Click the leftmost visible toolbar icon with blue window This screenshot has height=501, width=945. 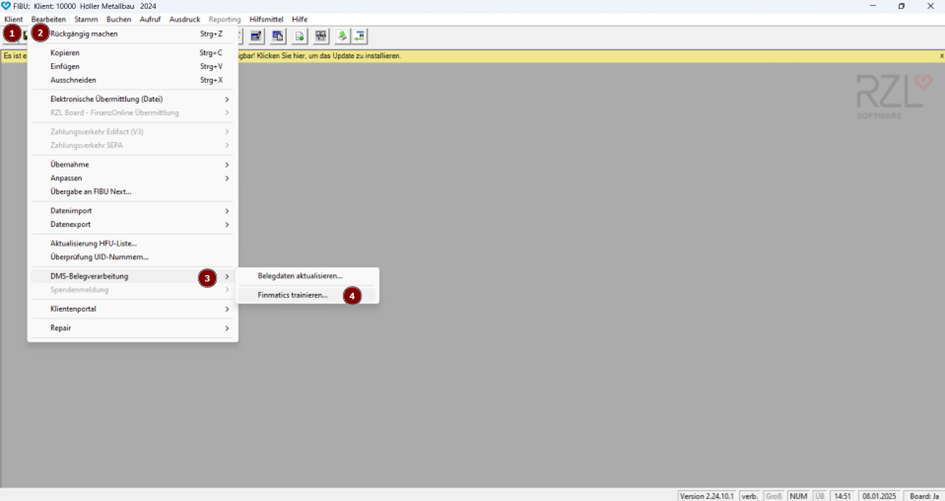[256, 36]
